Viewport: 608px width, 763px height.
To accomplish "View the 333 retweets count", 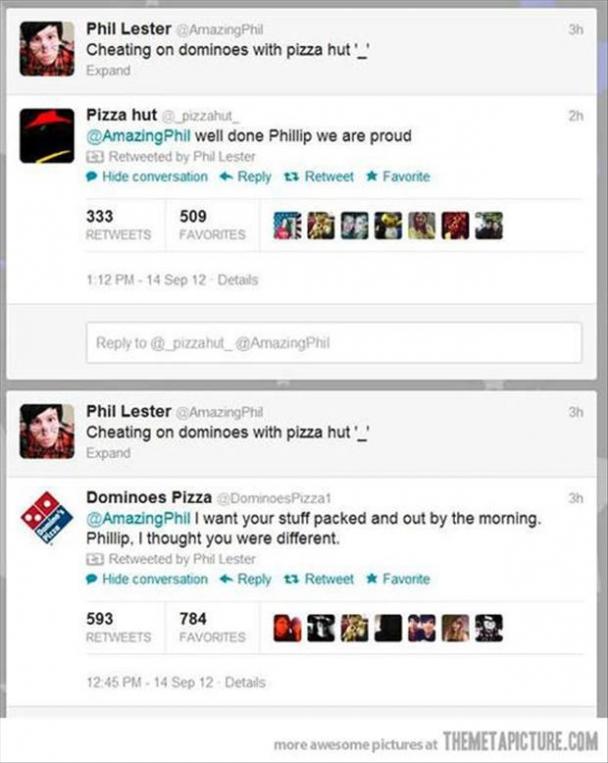I will point(118,225).
